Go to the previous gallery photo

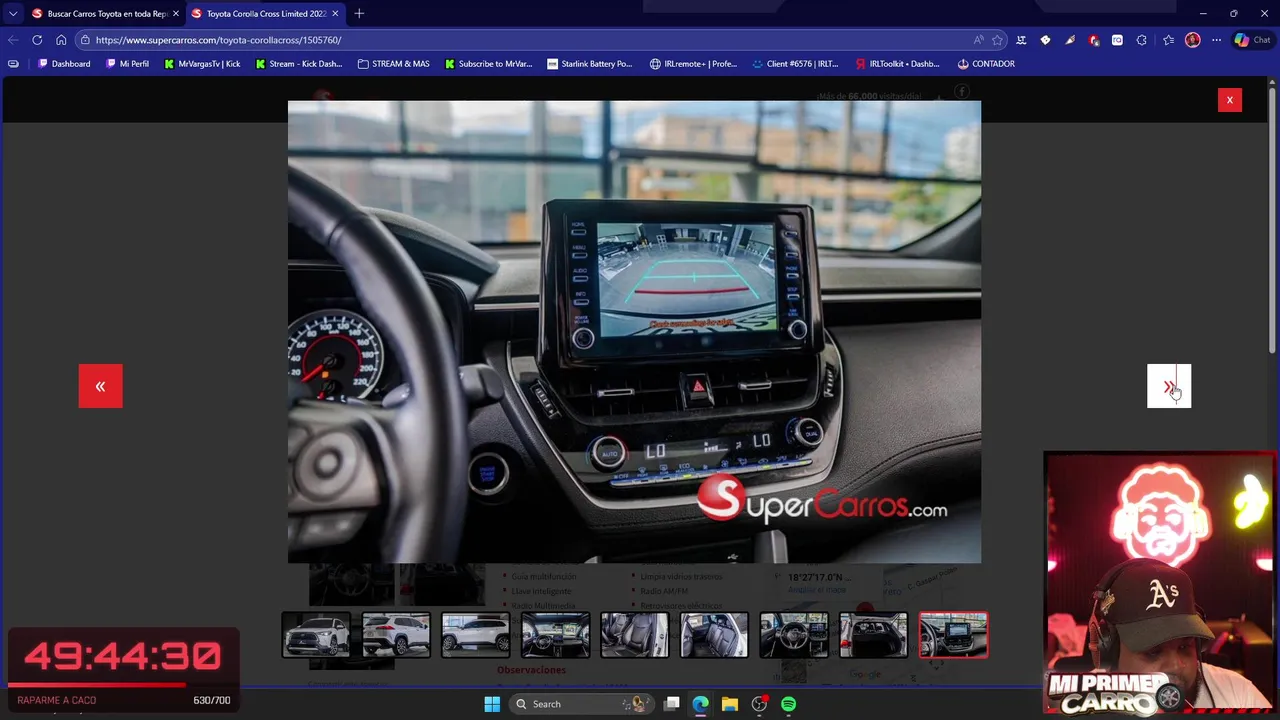coord(100,386)
